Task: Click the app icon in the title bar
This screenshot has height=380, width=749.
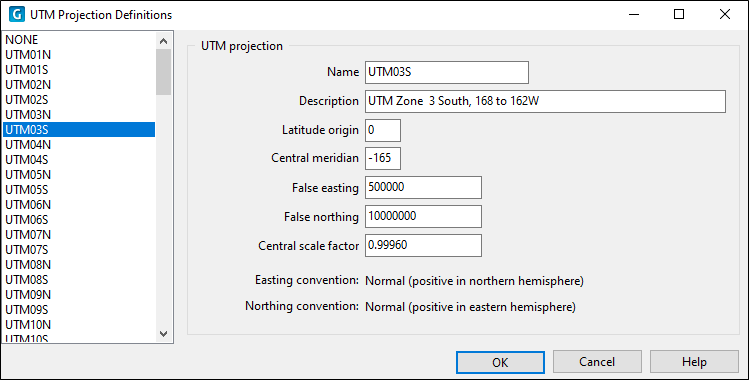Action: [17, 14]
